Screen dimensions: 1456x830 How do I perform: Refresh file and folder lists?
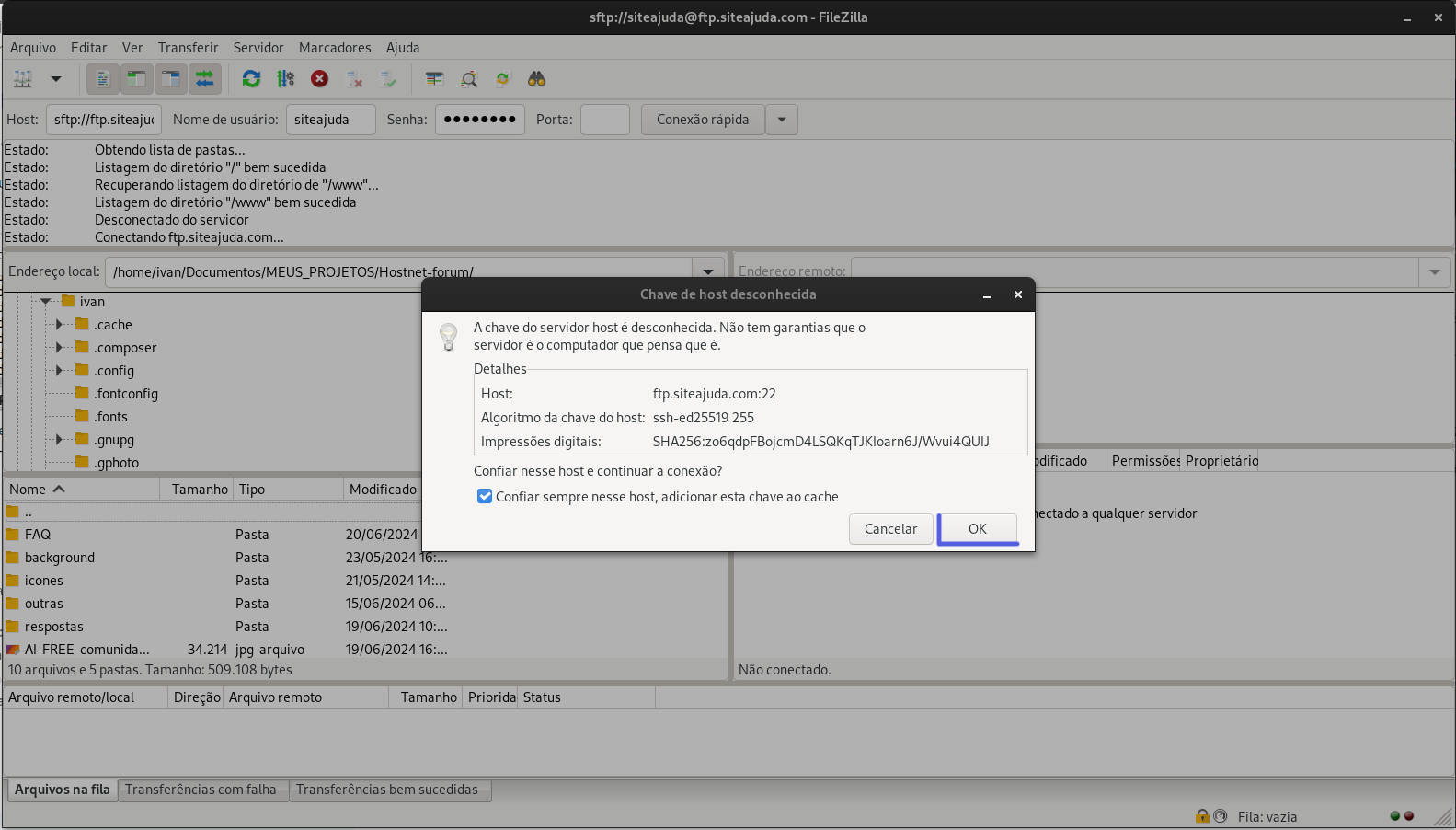[251, 79]
